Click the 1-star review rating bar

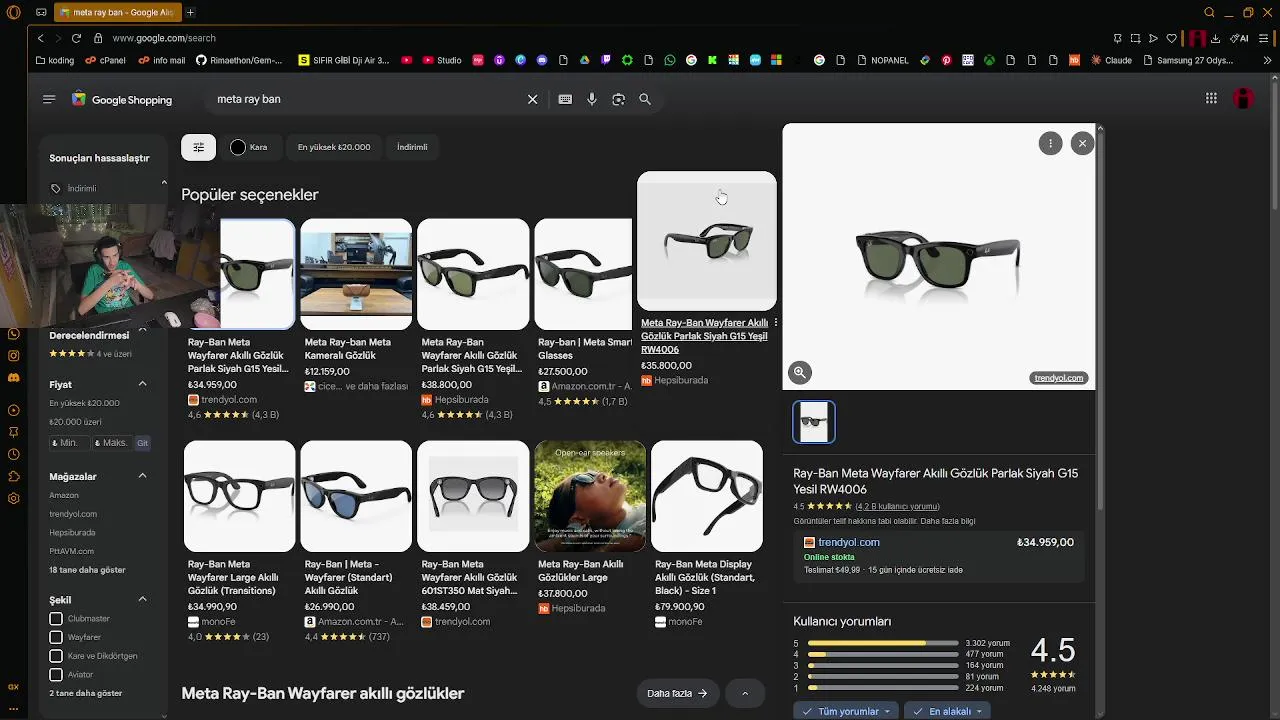point(883,688)
